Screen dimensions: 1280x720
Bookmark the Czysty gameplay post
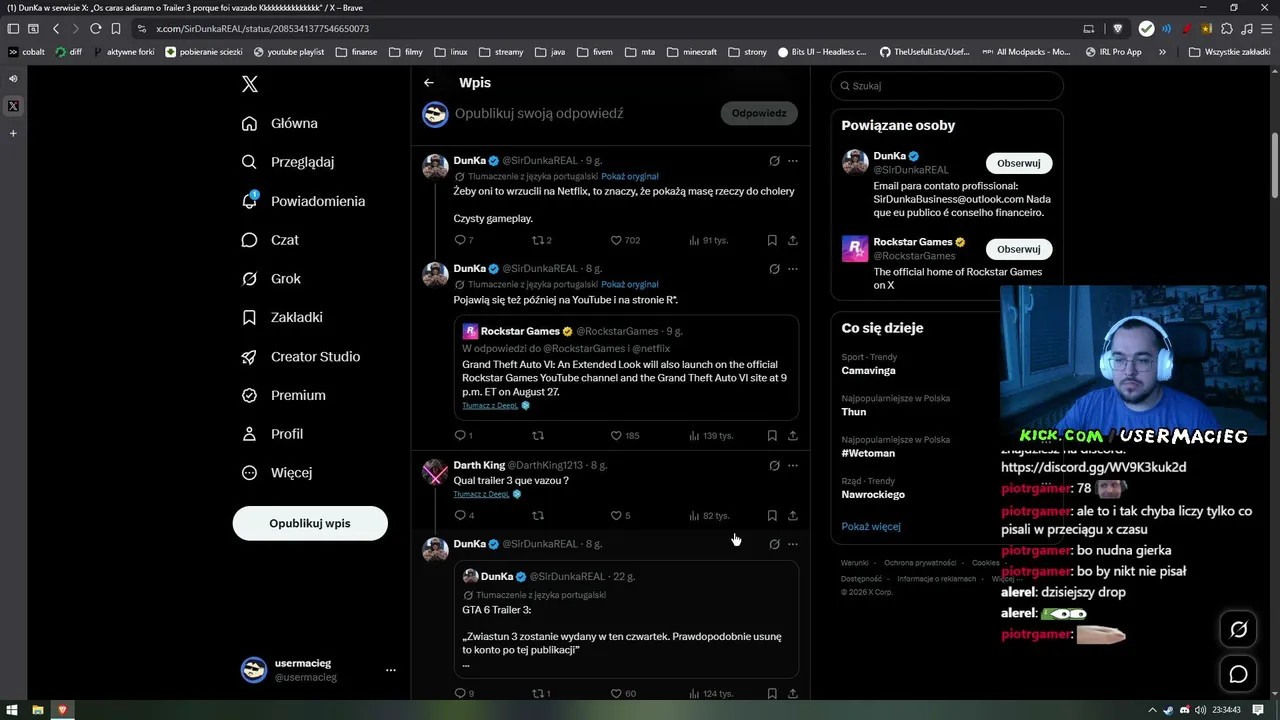[x=772, y=240]
